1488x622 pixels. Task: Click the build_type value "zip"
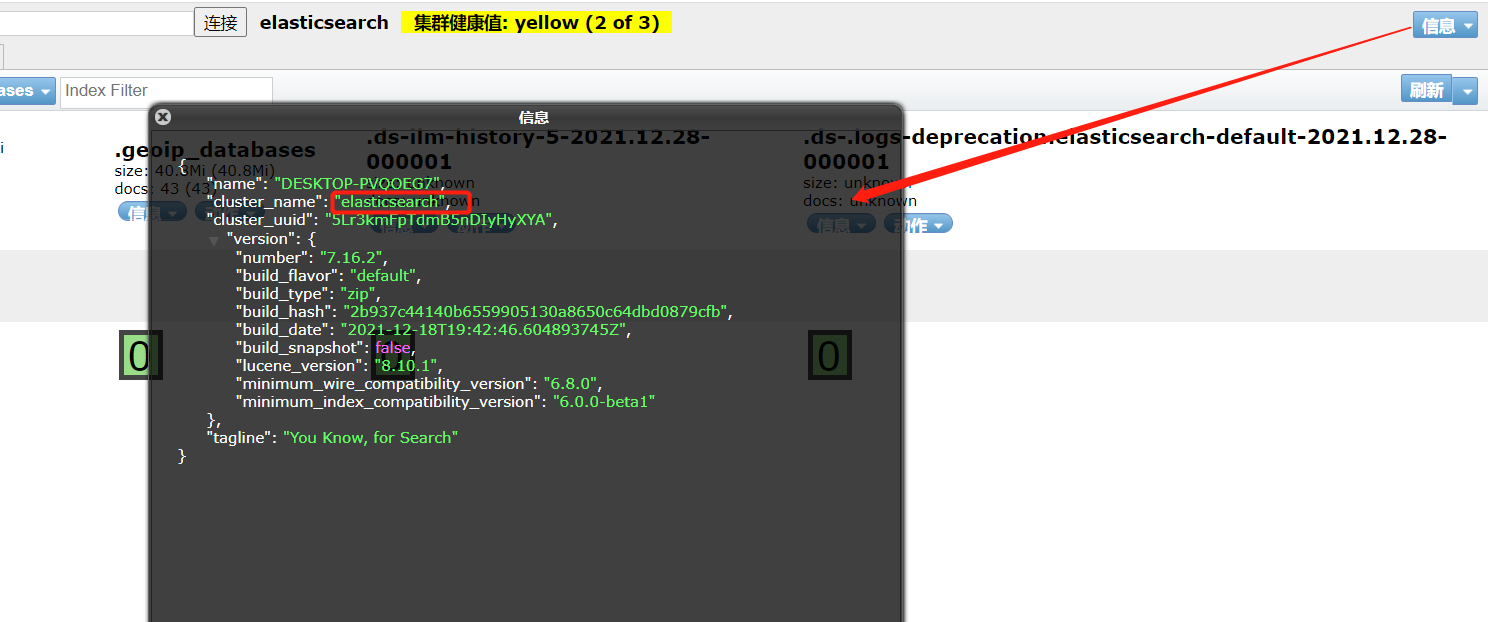(358, 294)
